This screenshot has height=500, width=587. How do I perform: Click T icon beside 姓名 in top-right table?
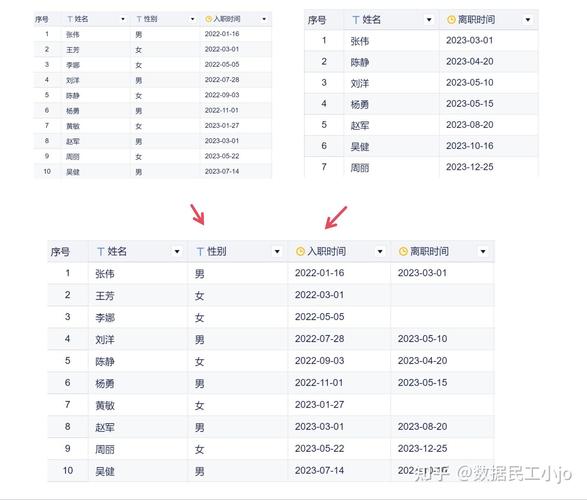click(356, 20)
